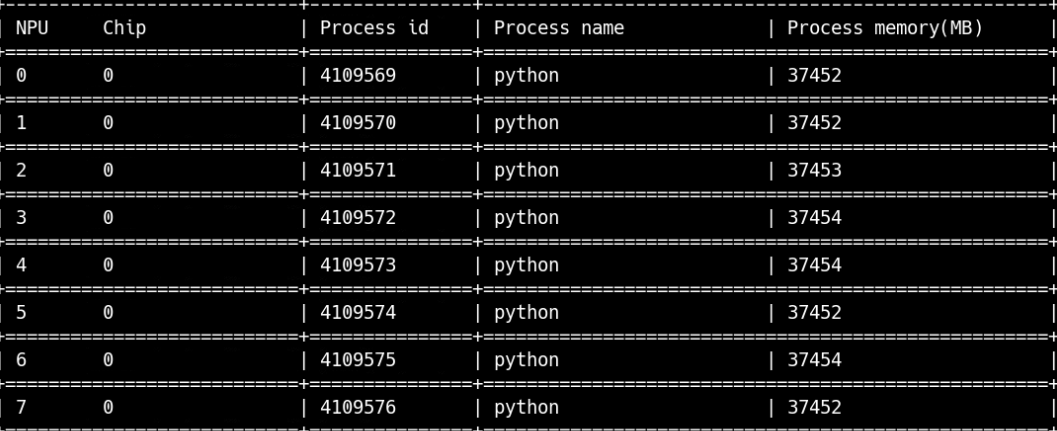The height and width of the screenshot is (431, 1057).
Task: Click the "Process name" column header
Action: tap(558, 28)
